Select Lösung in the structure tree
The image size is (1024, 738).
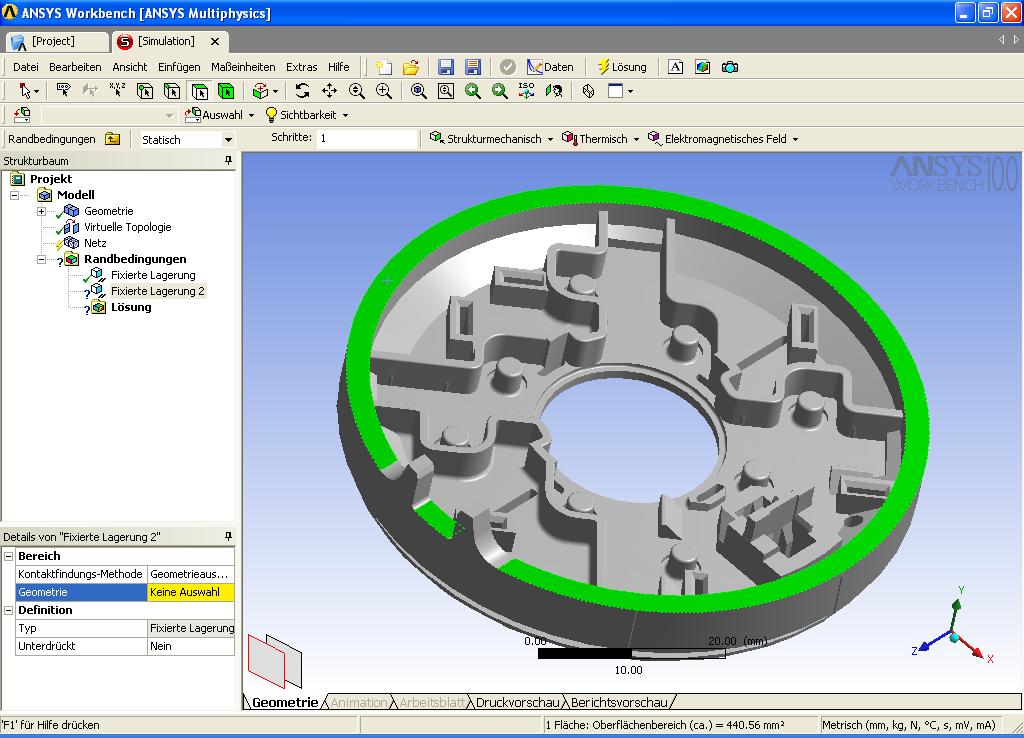(131, 307)
